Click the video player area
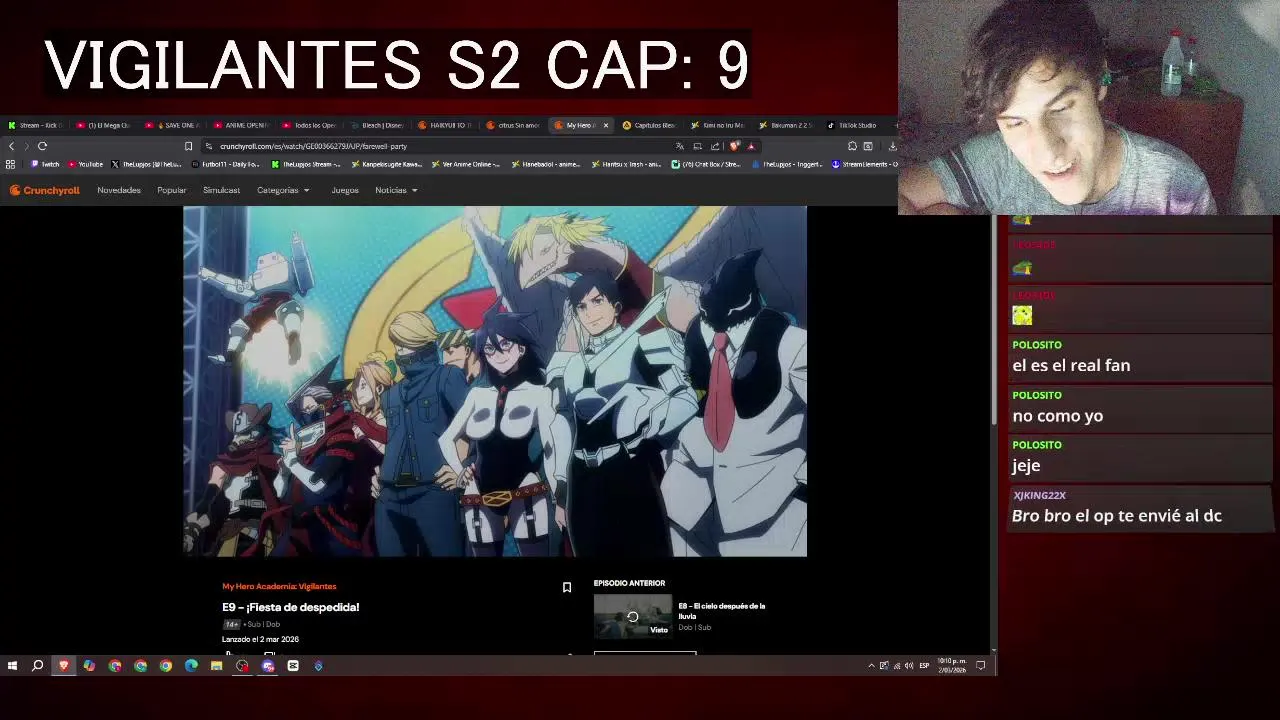Screen dimensions: 1280x720 [495, 381]
